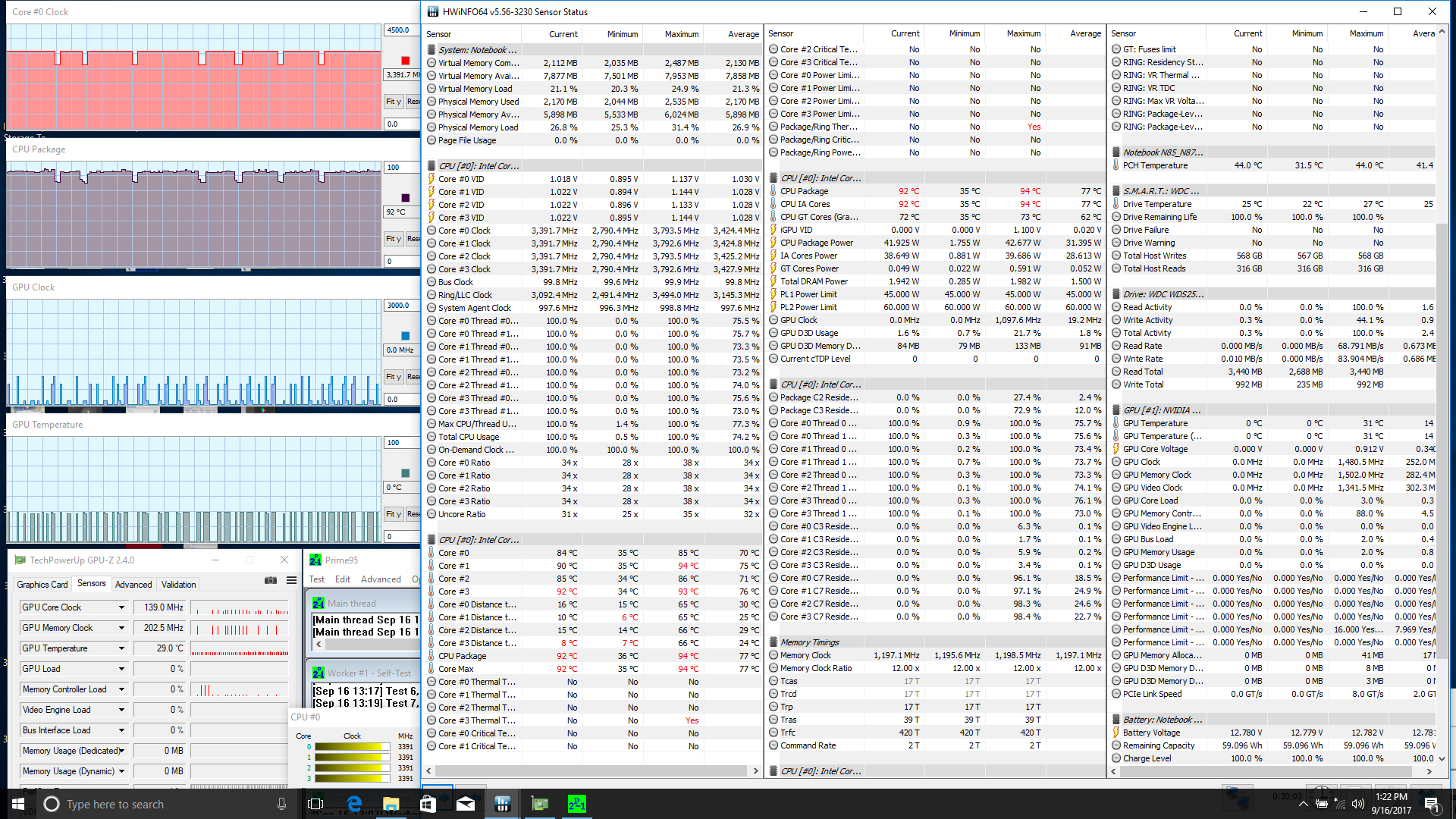Click the GPU-Z camera screenshot icon

(x=270, y=580)
